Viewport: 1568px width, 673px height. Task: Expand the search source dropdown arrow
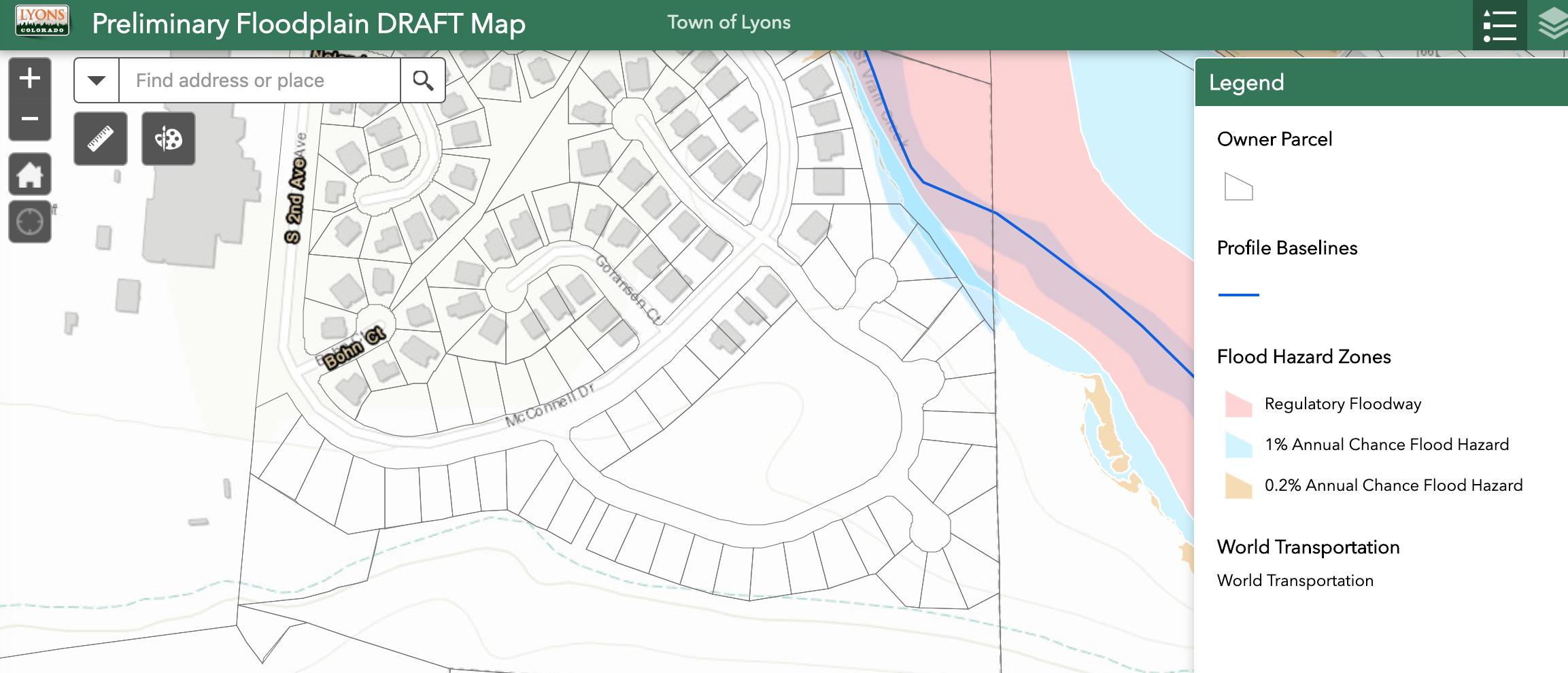coord(97,80)
